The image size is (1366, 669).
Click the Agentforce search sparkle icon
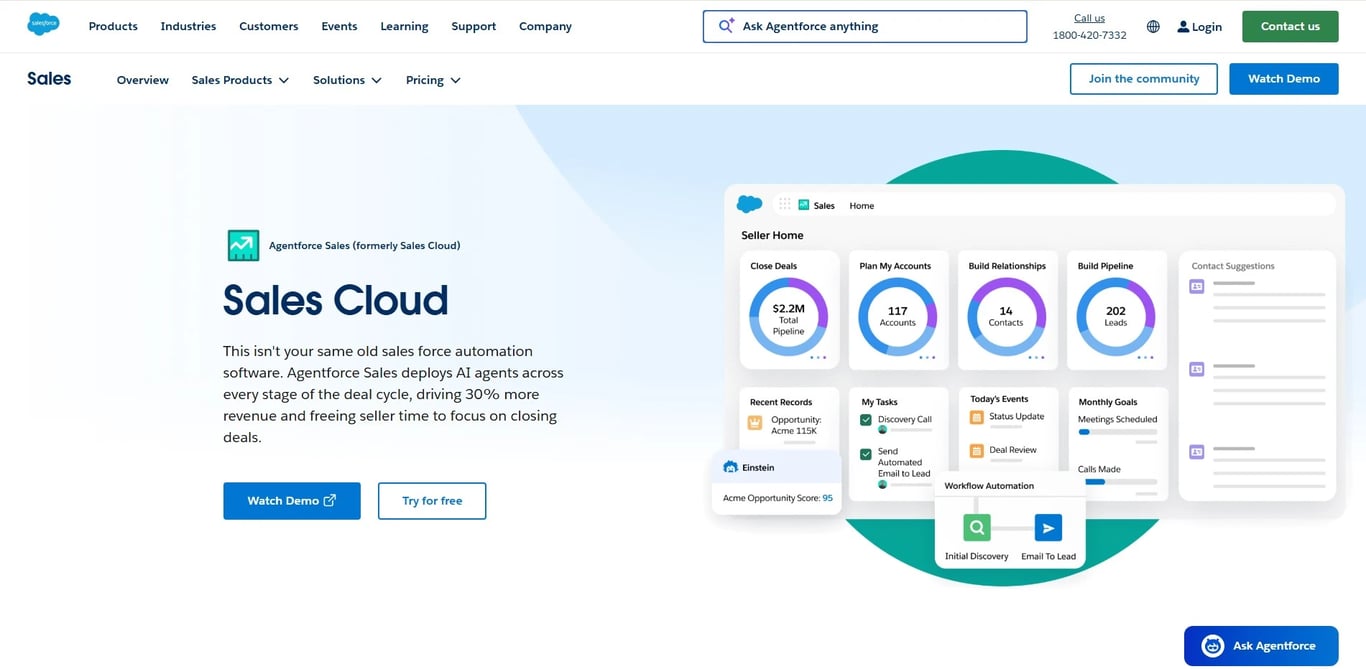pyautogui.click(x=726, y=26)
